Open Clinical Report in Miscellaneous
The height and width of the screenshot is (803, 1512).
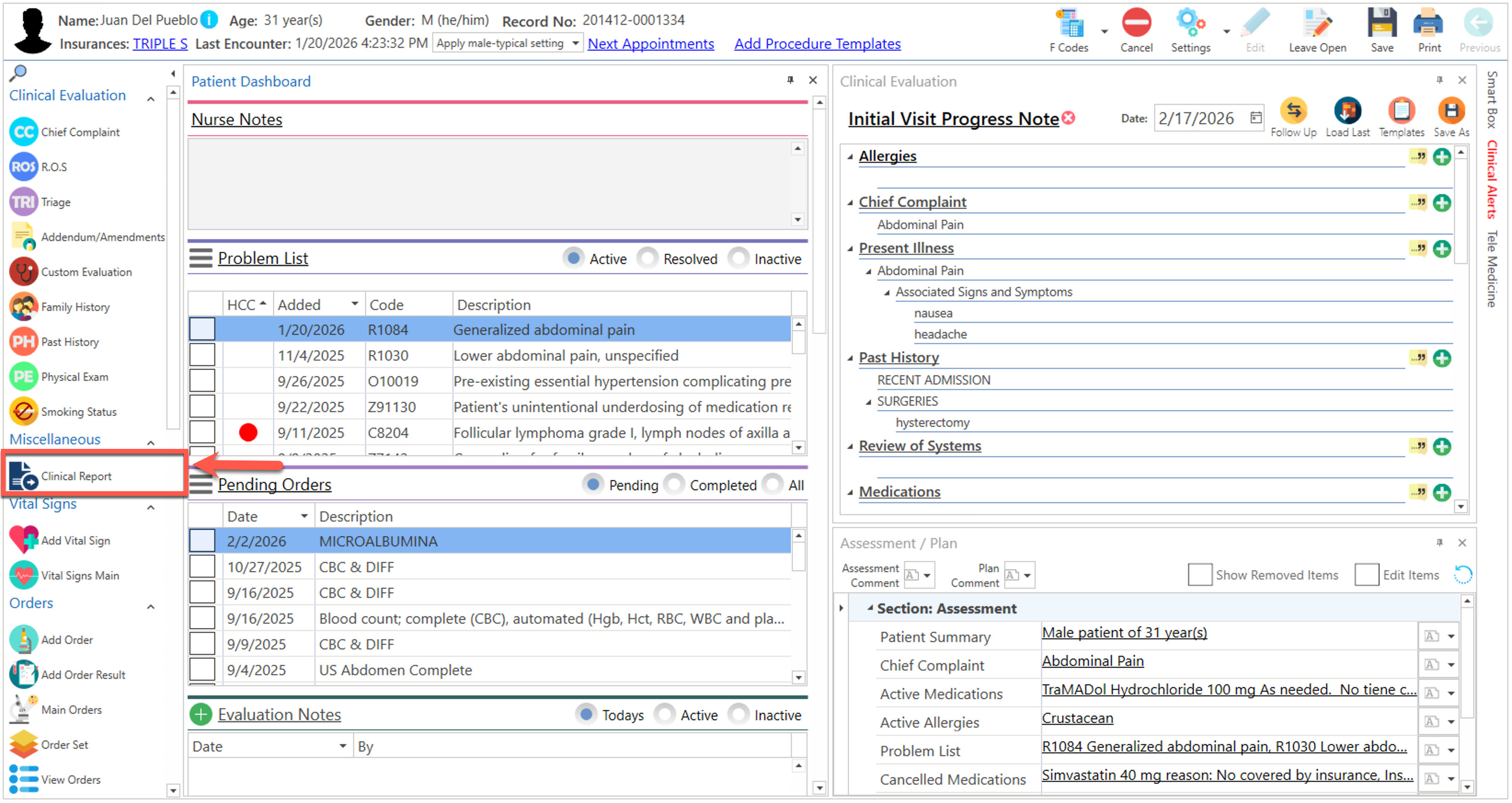[x=76, y=476]
